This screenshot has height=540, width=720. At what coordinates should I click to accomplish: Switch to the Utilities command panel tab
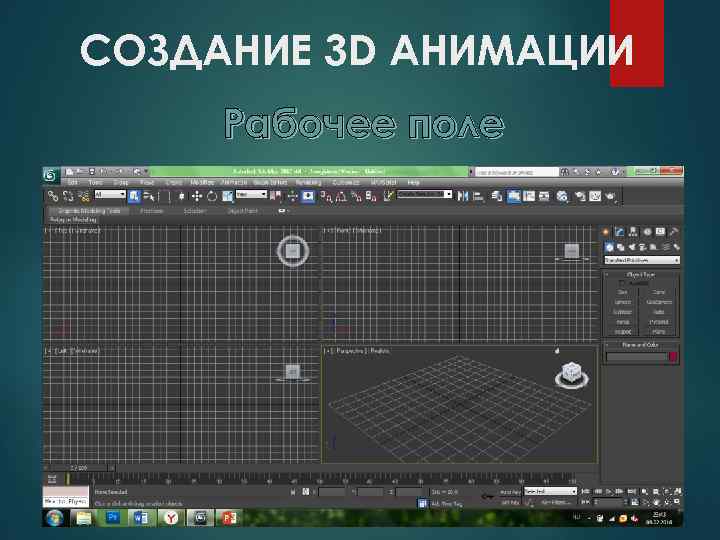674,232
